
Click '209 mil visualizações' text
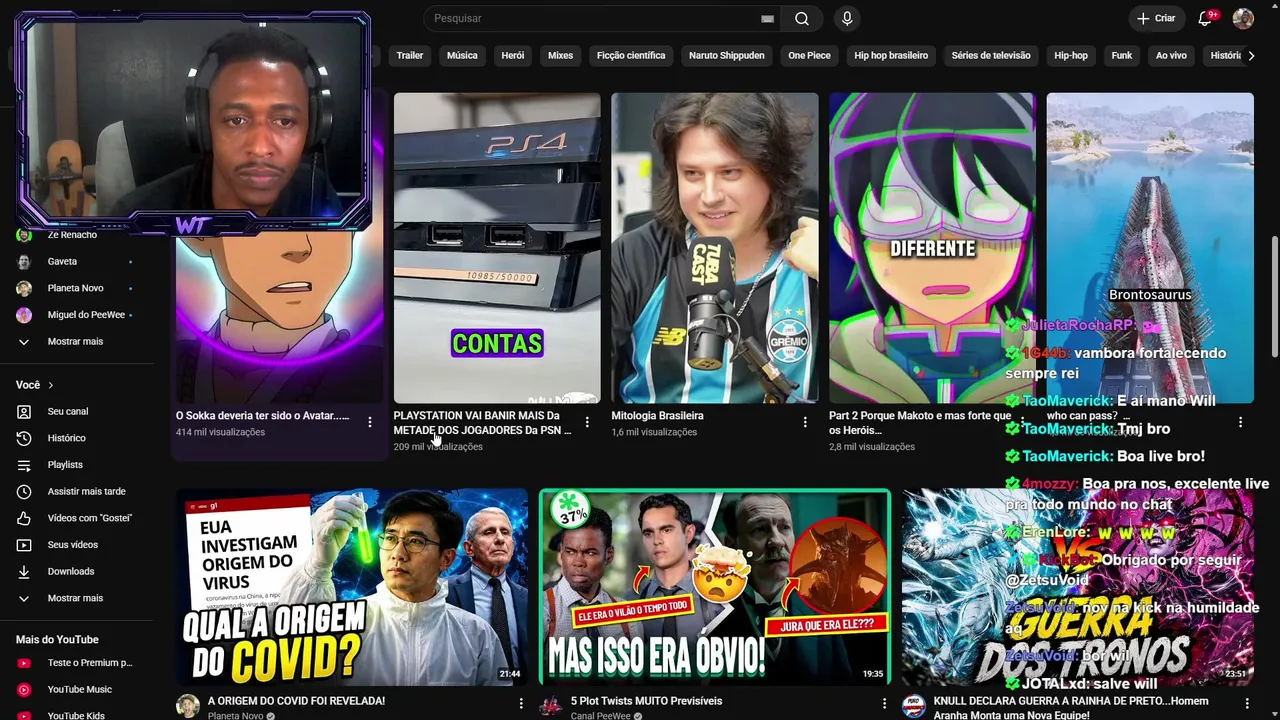point(438,447)
